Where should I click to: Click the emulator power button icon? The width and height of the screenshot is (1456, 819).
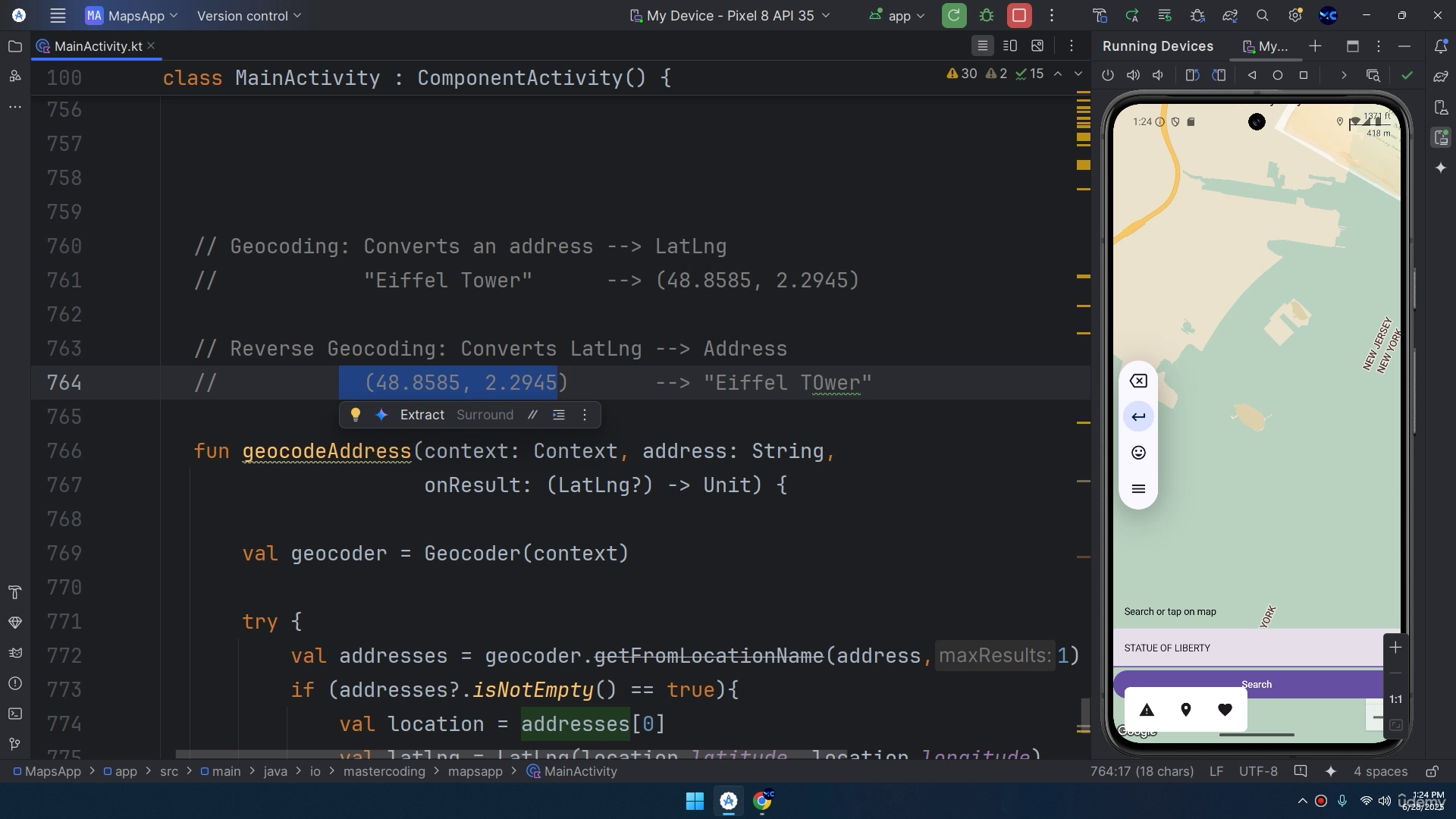(x=1108, y=75)
